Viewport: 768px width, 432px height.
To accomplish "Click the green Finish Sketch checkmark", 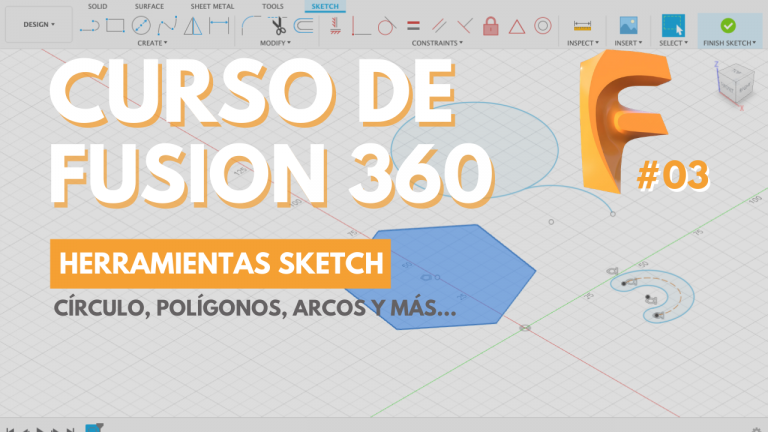I will [x=728, y=25].
